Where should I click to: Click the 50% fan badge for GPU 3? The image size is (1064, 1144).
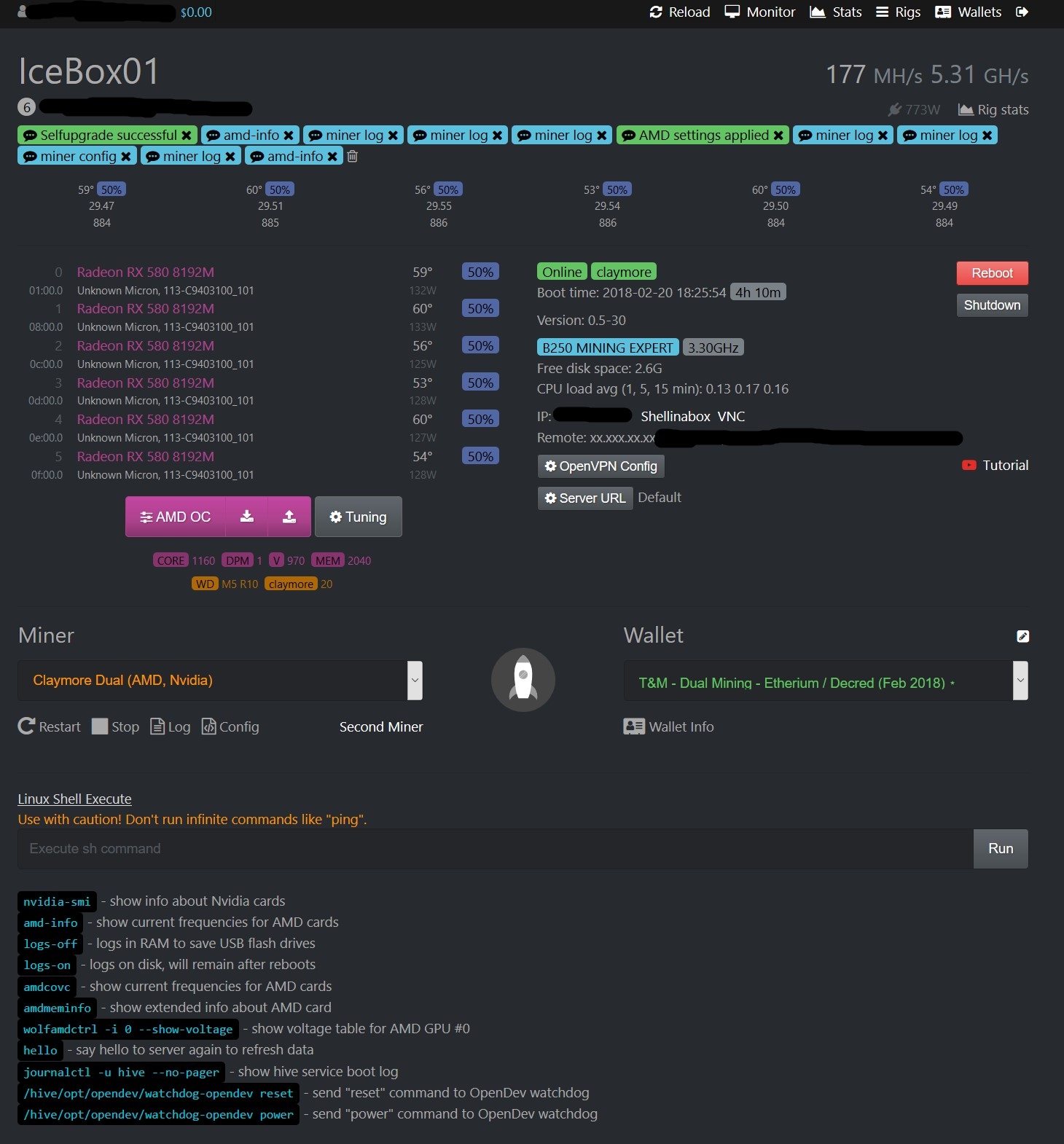[x=480, y=383]
